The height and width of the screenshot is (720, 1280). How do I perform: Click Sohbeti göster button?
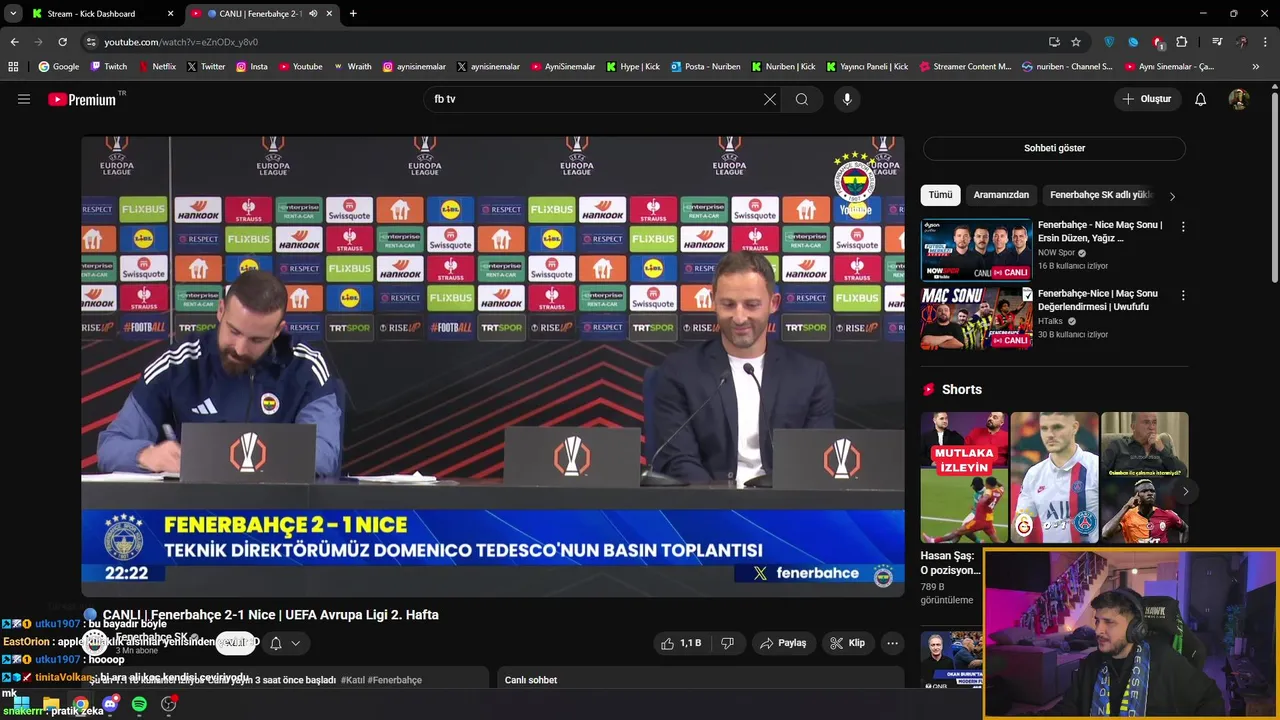(x=1054, y=148)
